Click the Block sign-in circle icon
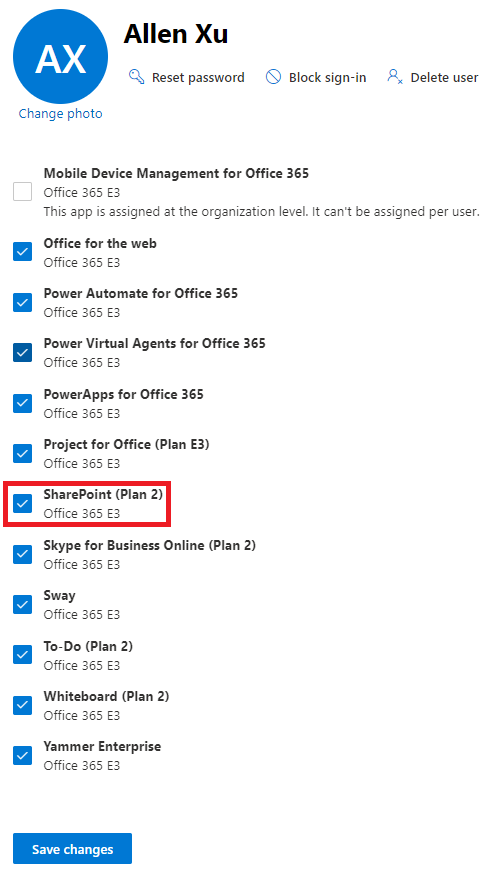The height and width of the screenshot is (874, 495). click(273, 76)
